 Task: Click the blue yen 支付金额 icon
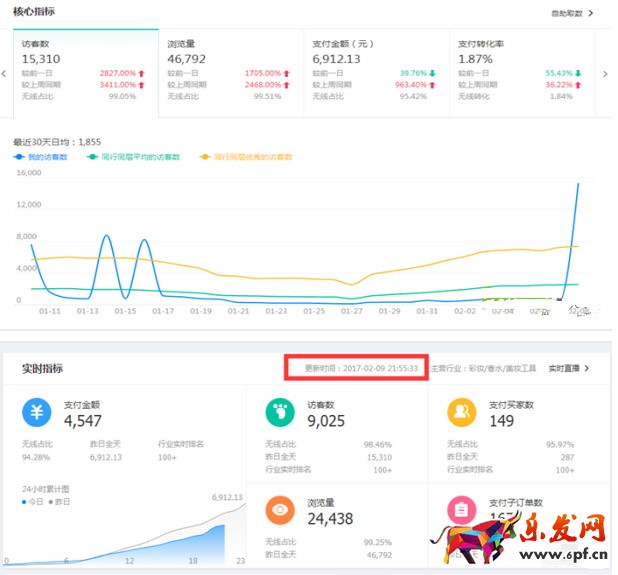tap(36, 412)
